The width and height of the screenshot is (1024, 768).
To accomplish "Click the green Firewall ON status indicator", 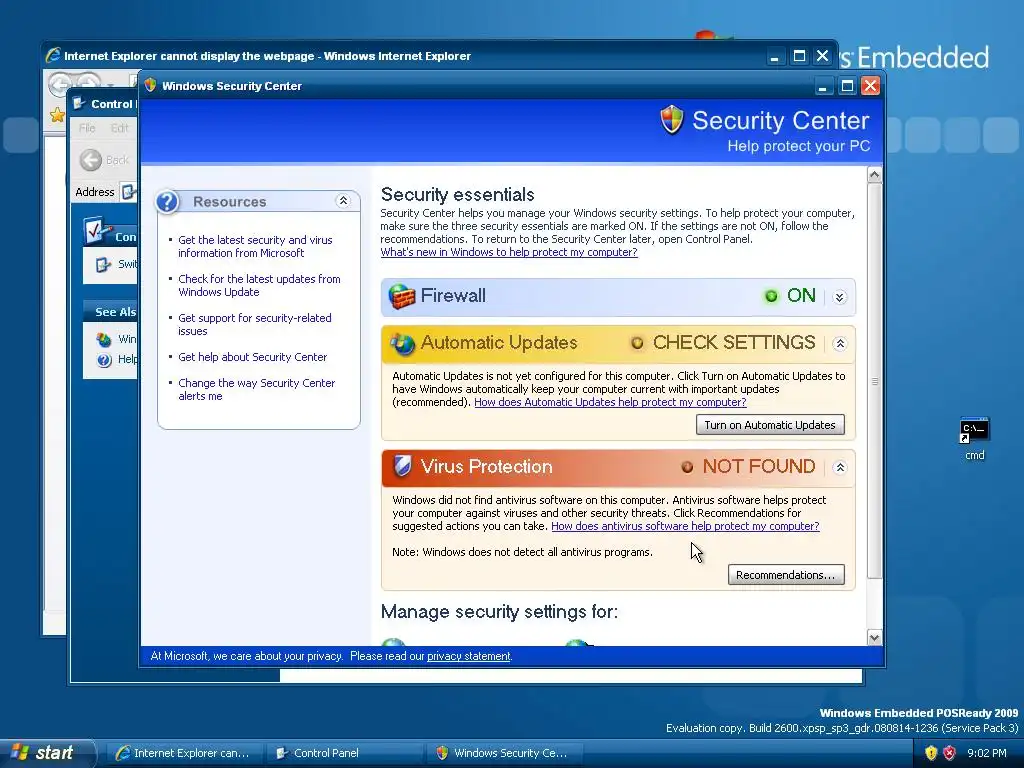I will [771, 296].
